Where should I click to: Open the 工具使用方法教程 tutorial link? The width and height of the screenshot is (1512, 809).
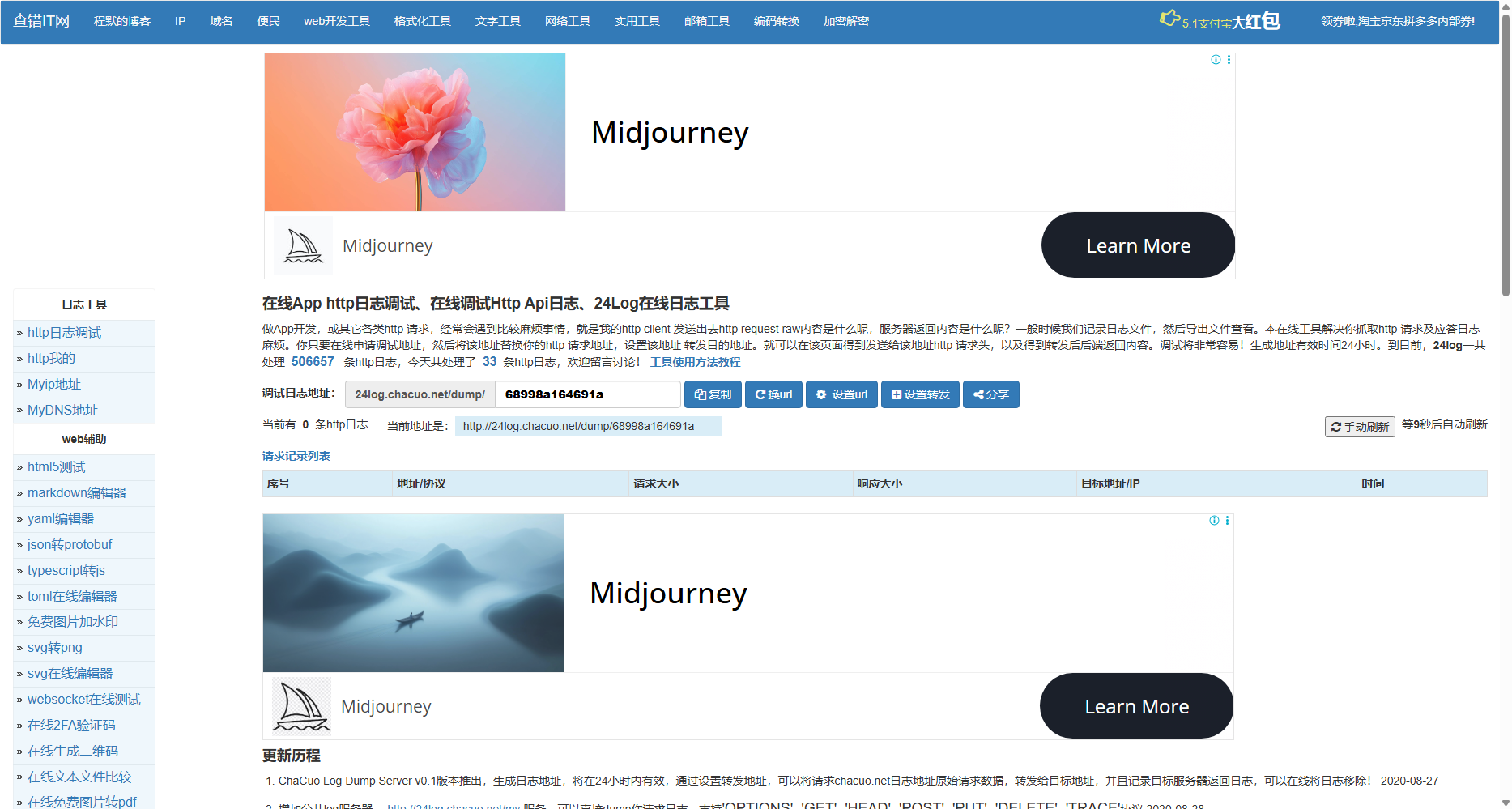click(695, 362)
